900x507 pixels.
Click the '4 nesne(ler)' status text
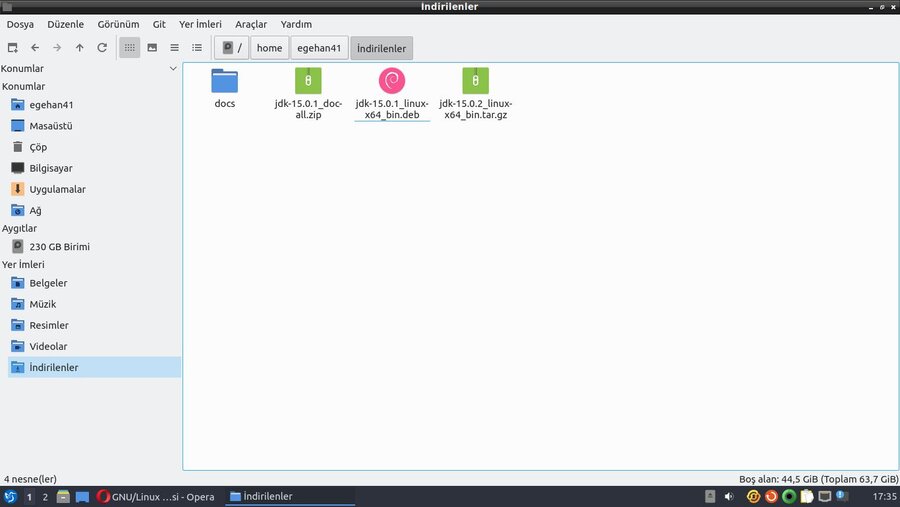coord(30,479)
